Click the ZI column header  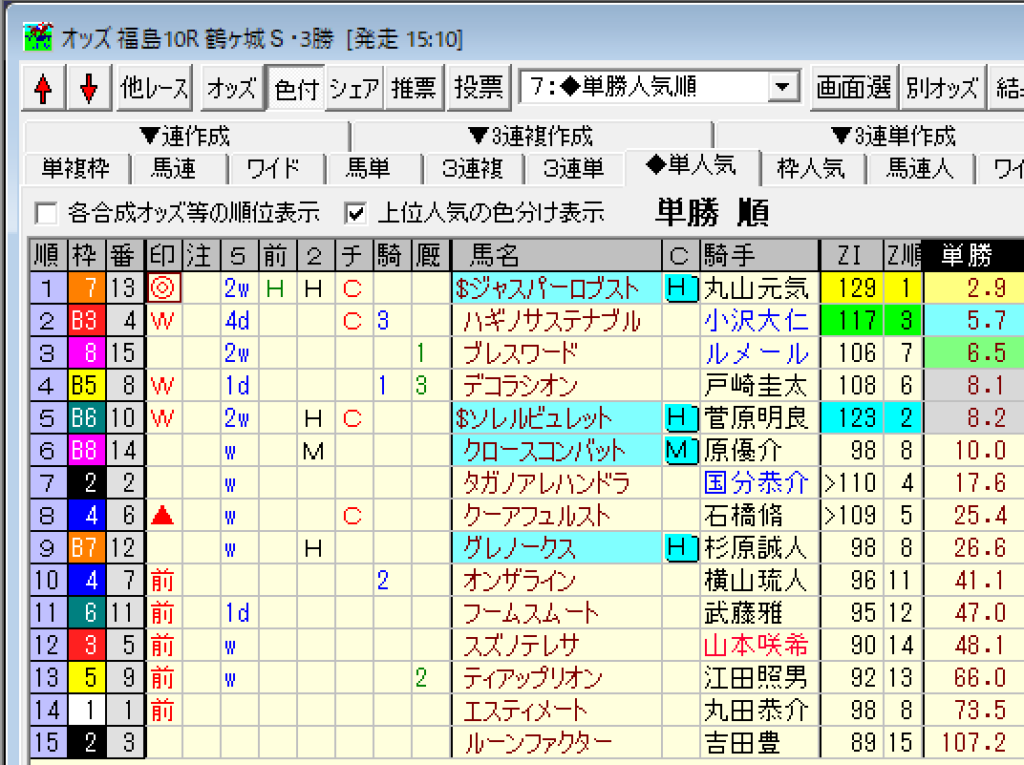pyautogui.click(x=851, y=255)
